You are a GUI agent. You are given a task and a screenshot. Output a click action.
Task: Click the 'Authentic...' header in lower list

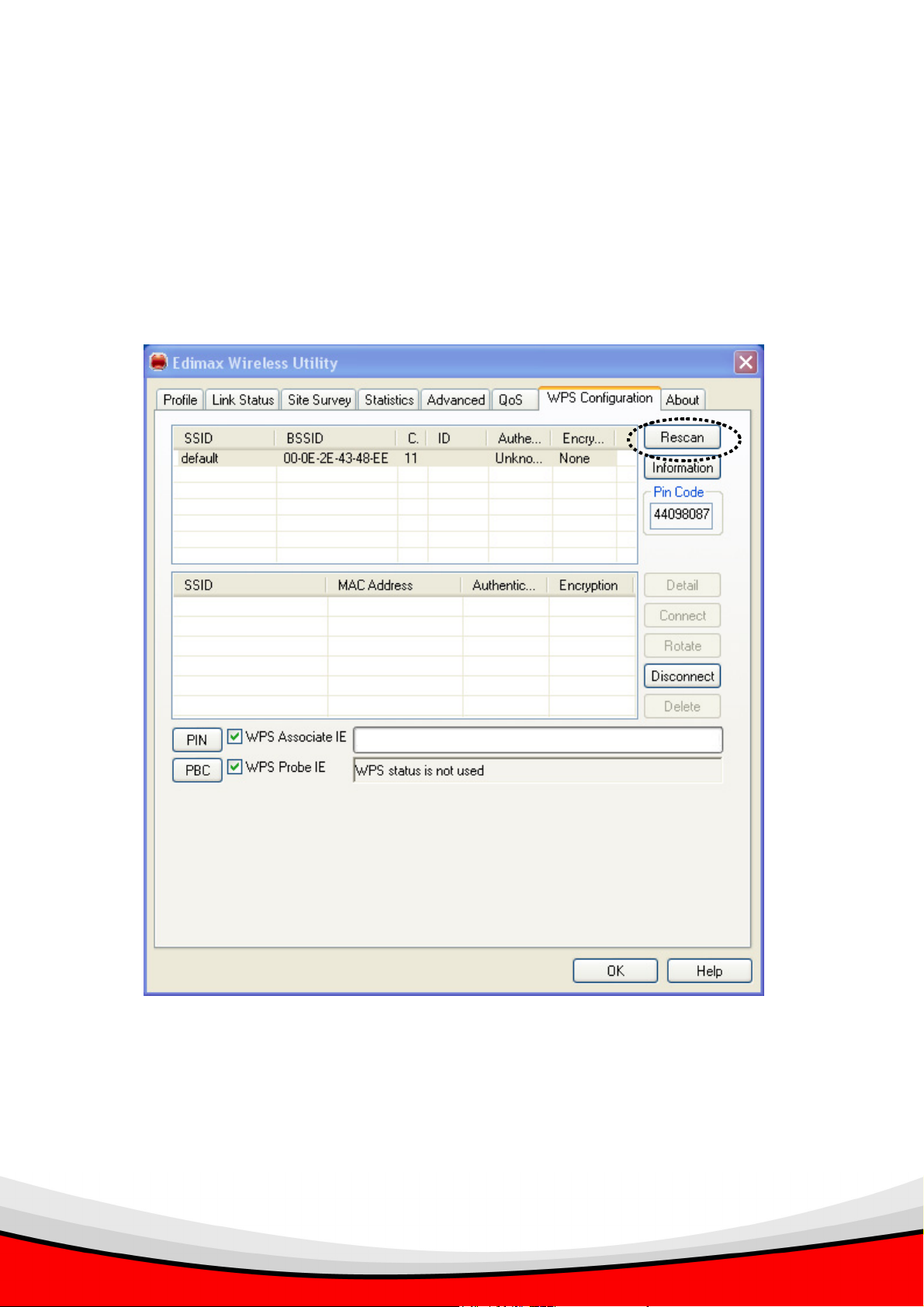[x=505, y=586]
